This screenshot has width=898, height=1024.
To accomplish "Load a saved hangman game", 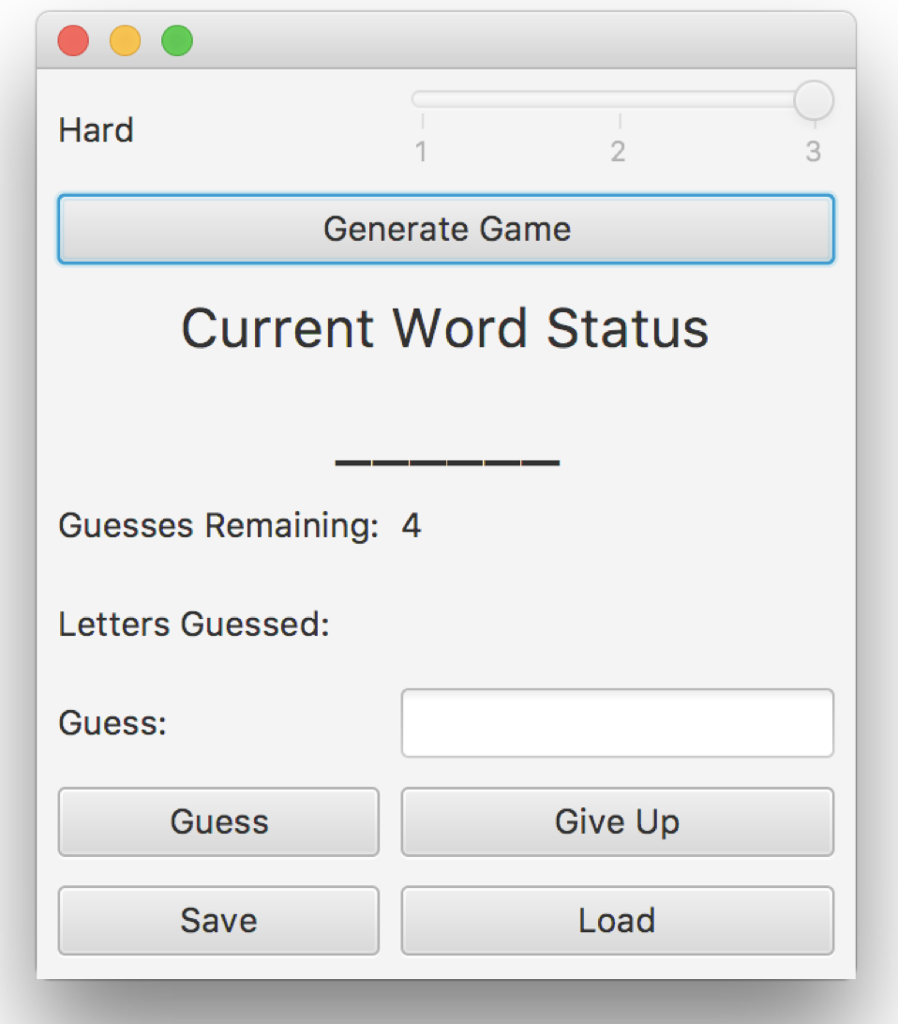I will (x=616, y=920).
